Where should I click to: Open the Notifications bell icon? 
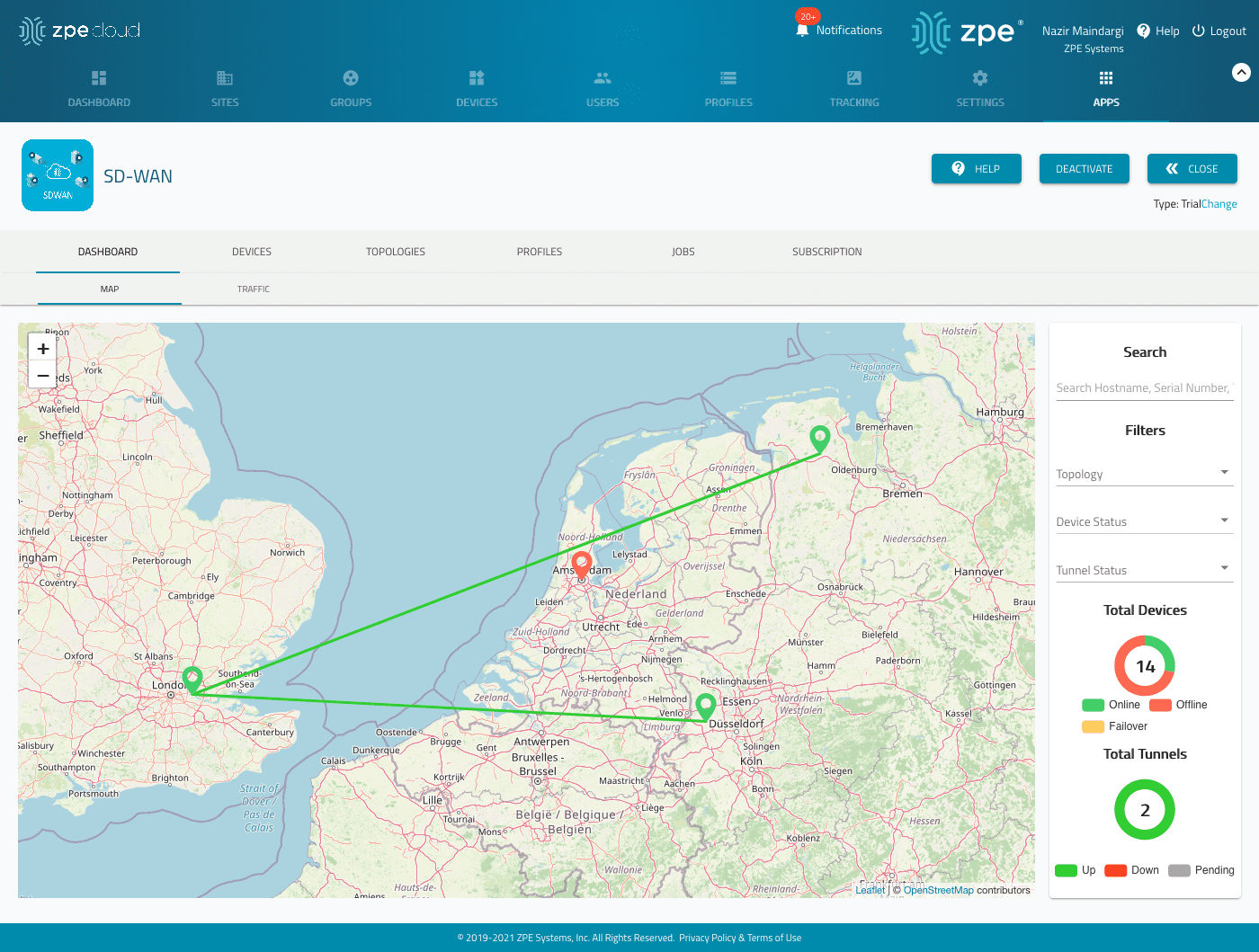tap(802, 30)
